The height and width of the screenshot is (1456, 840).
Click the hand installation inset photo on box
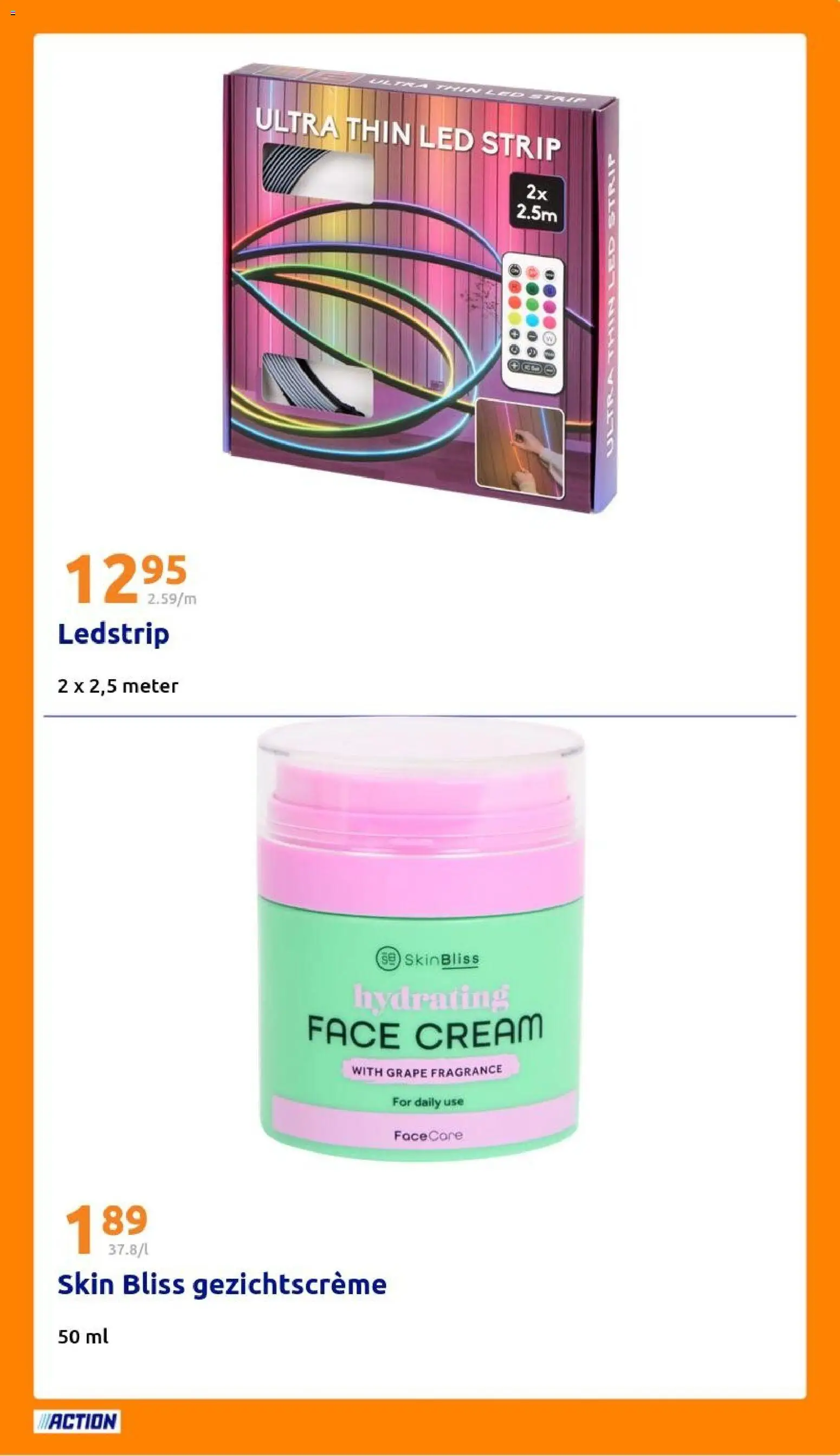(519, 448)
